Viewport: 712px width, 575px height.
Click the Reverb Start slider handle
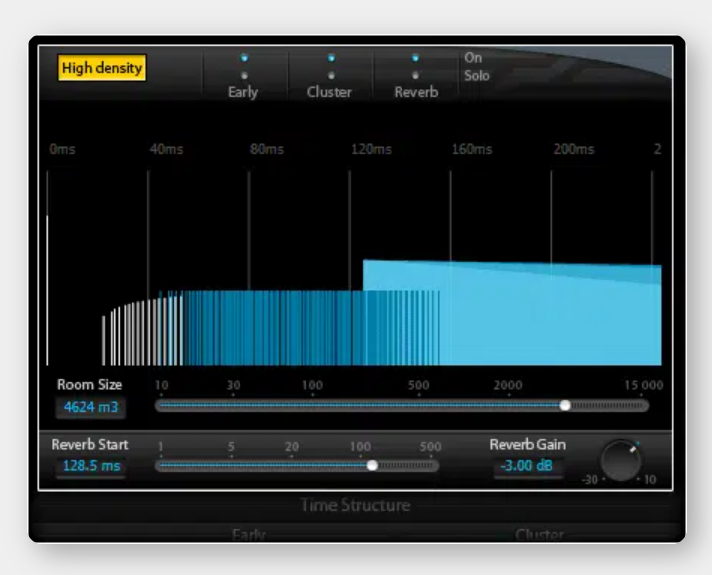point(372,465)
